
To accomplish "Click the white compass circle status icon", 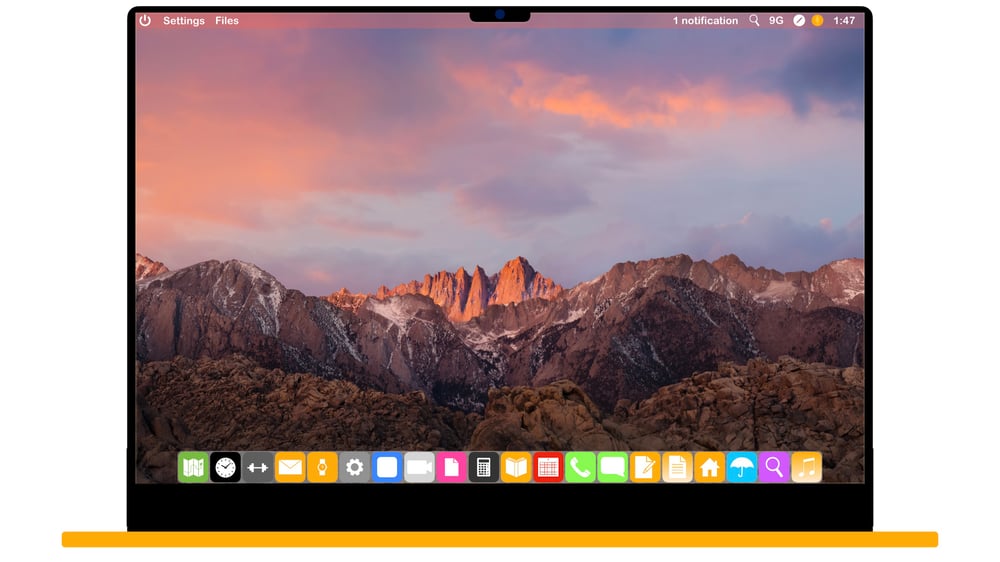I will coord(799,20).
